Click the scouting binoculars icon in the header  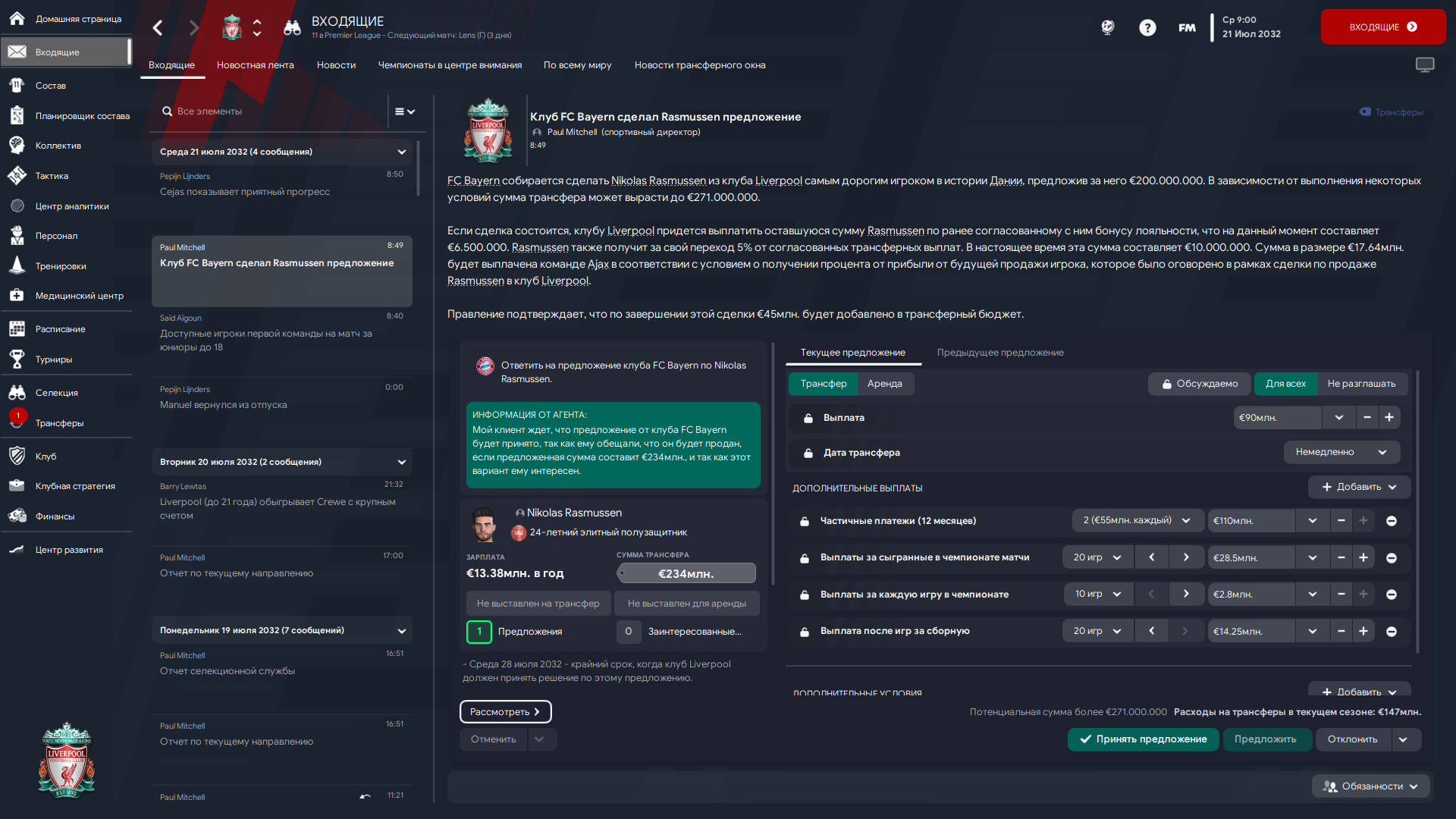pyautogui.click(x=292, y=28)
